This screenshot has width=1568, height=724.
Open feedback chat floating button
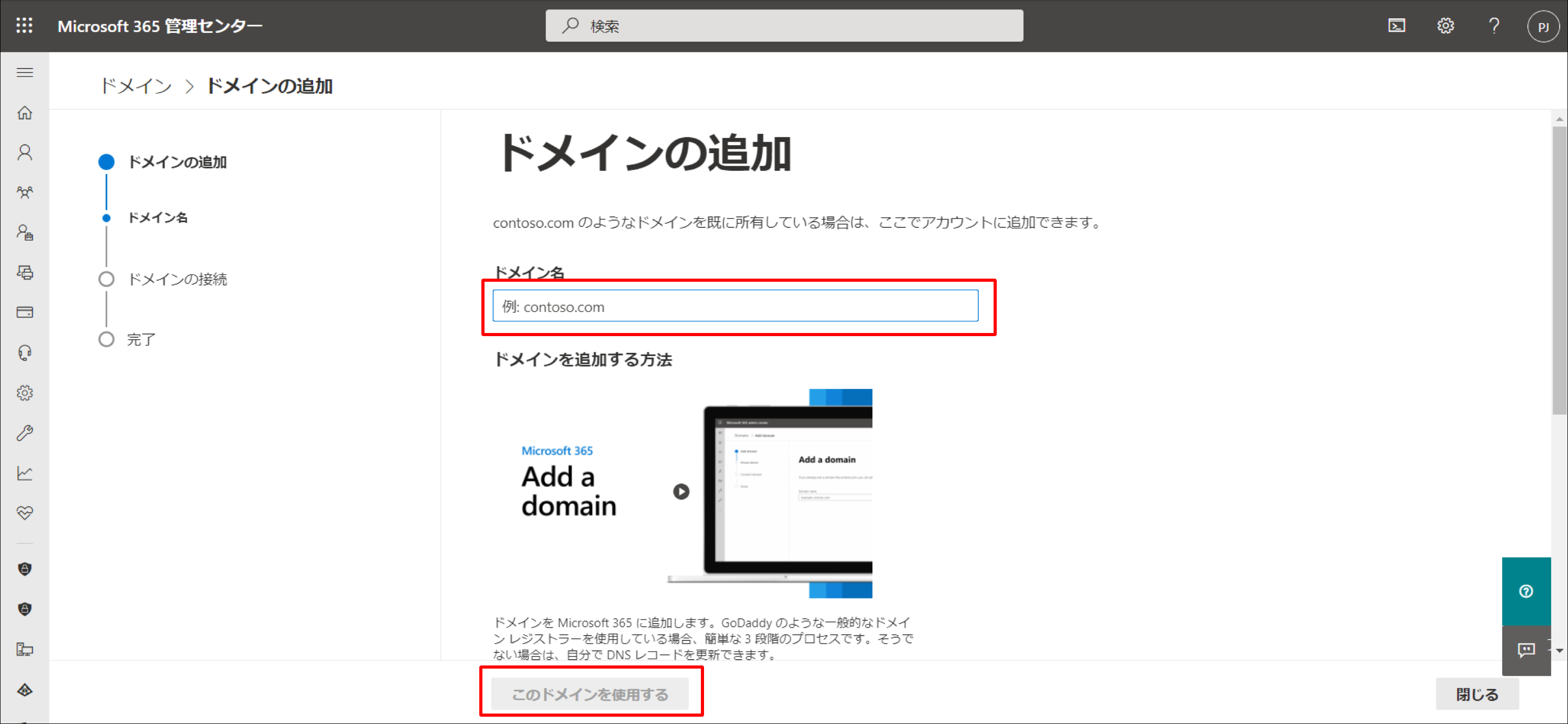pyautogui.click(x=1526, y=650)
